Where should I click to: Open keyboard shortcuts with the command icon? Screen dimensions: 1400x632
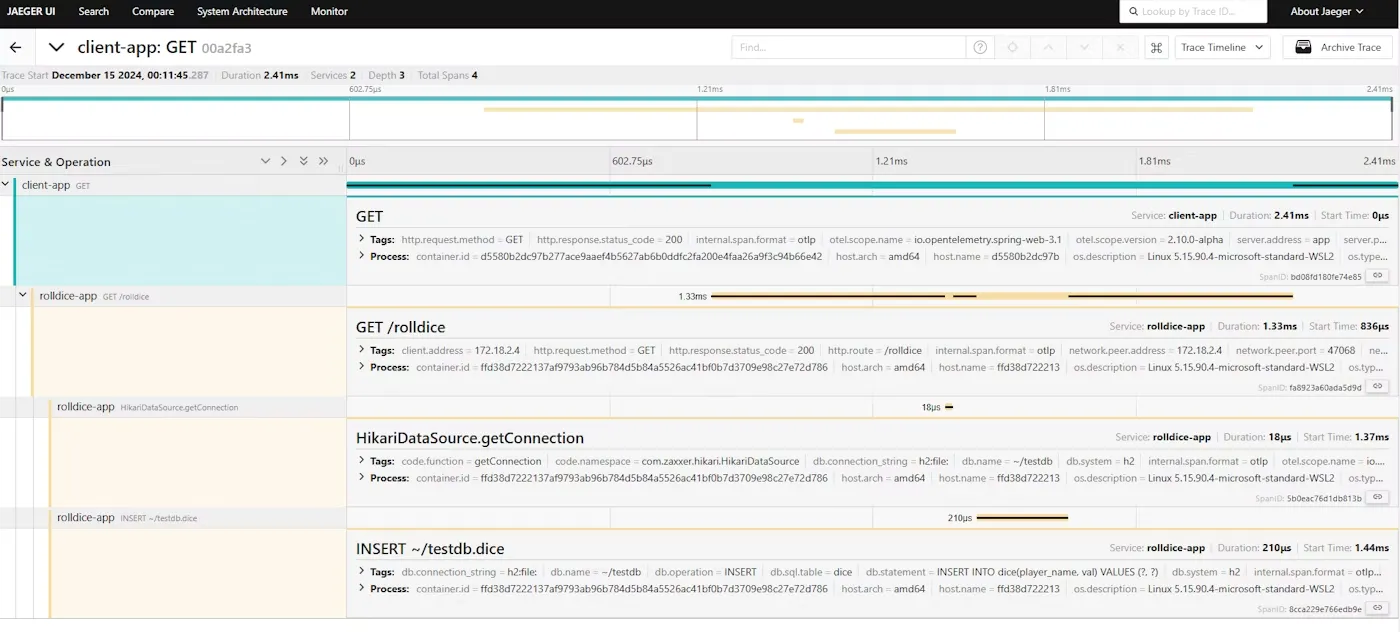pos(1157,48)
